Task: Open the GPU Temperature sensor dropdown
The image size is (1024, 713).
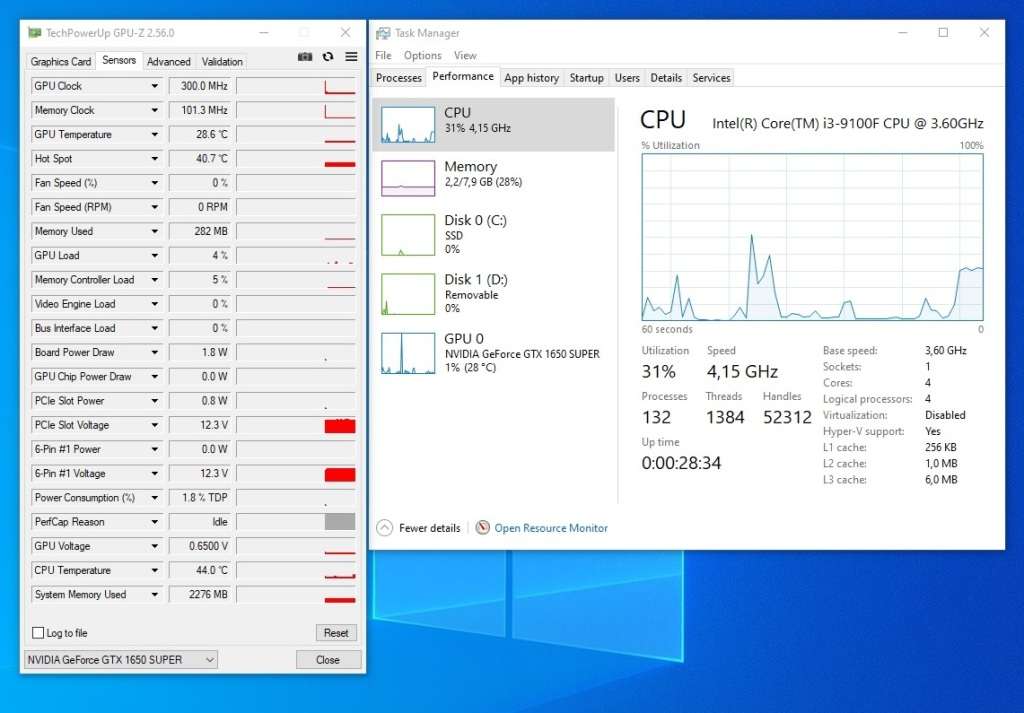Action: 154,135
